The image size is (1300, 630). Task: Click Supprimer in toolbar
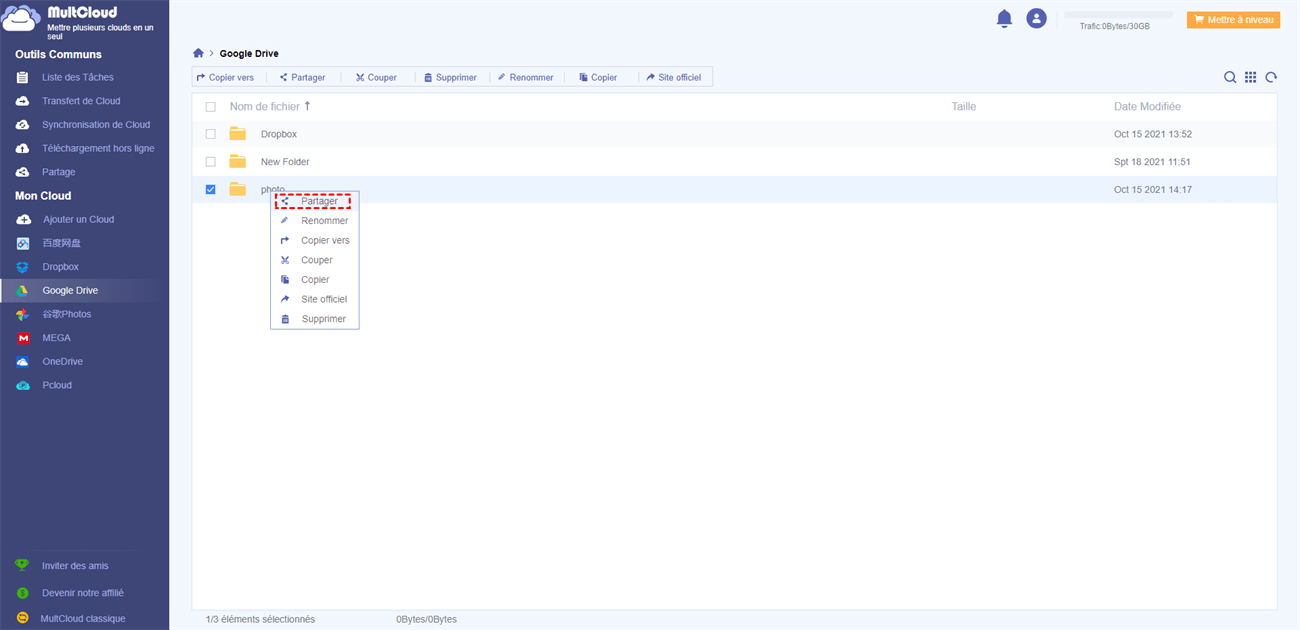click(x=451, y=77)
